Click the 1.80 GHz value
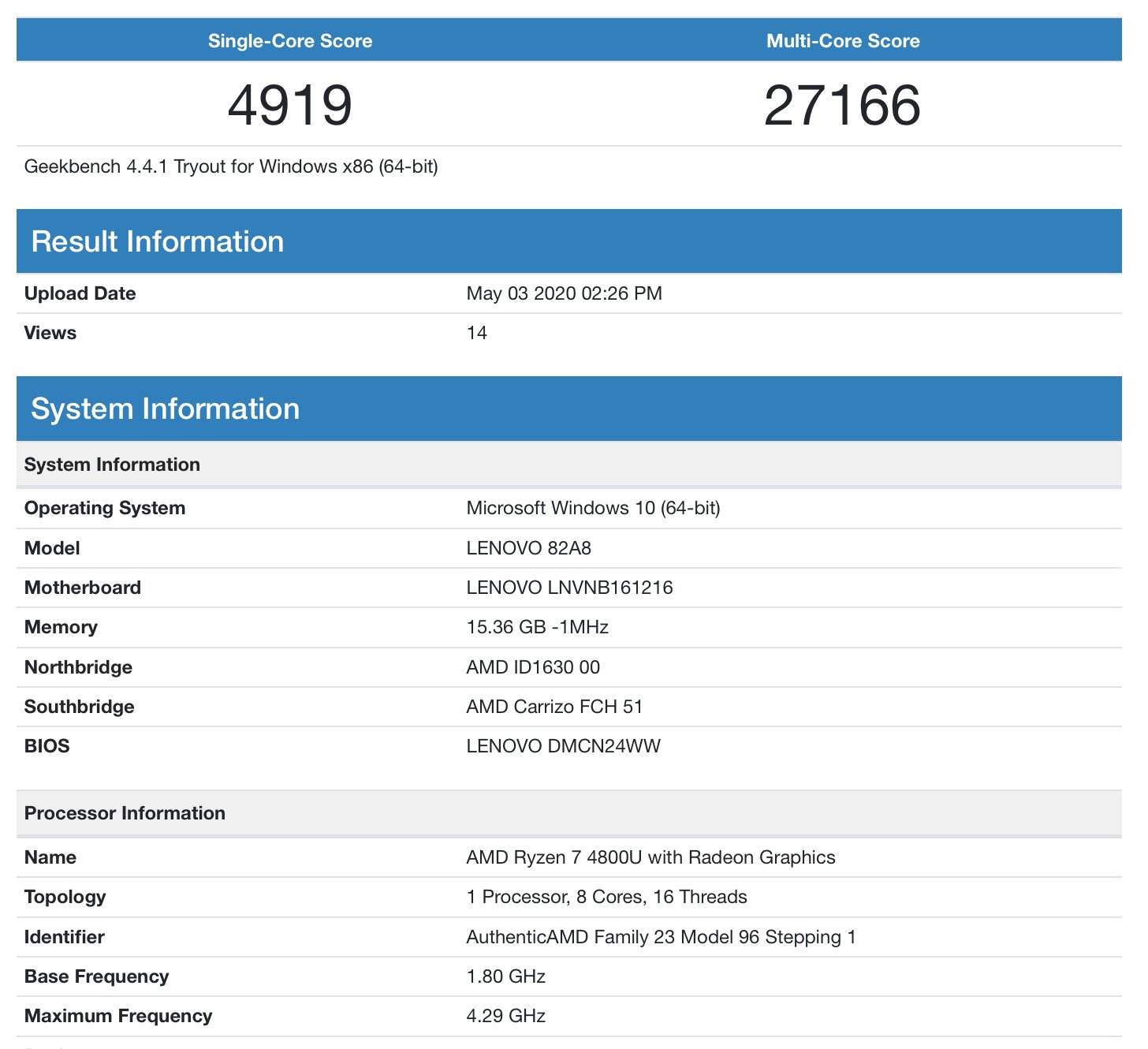The height and width of the screenshot is (1049, 1148). click(505, 976)
